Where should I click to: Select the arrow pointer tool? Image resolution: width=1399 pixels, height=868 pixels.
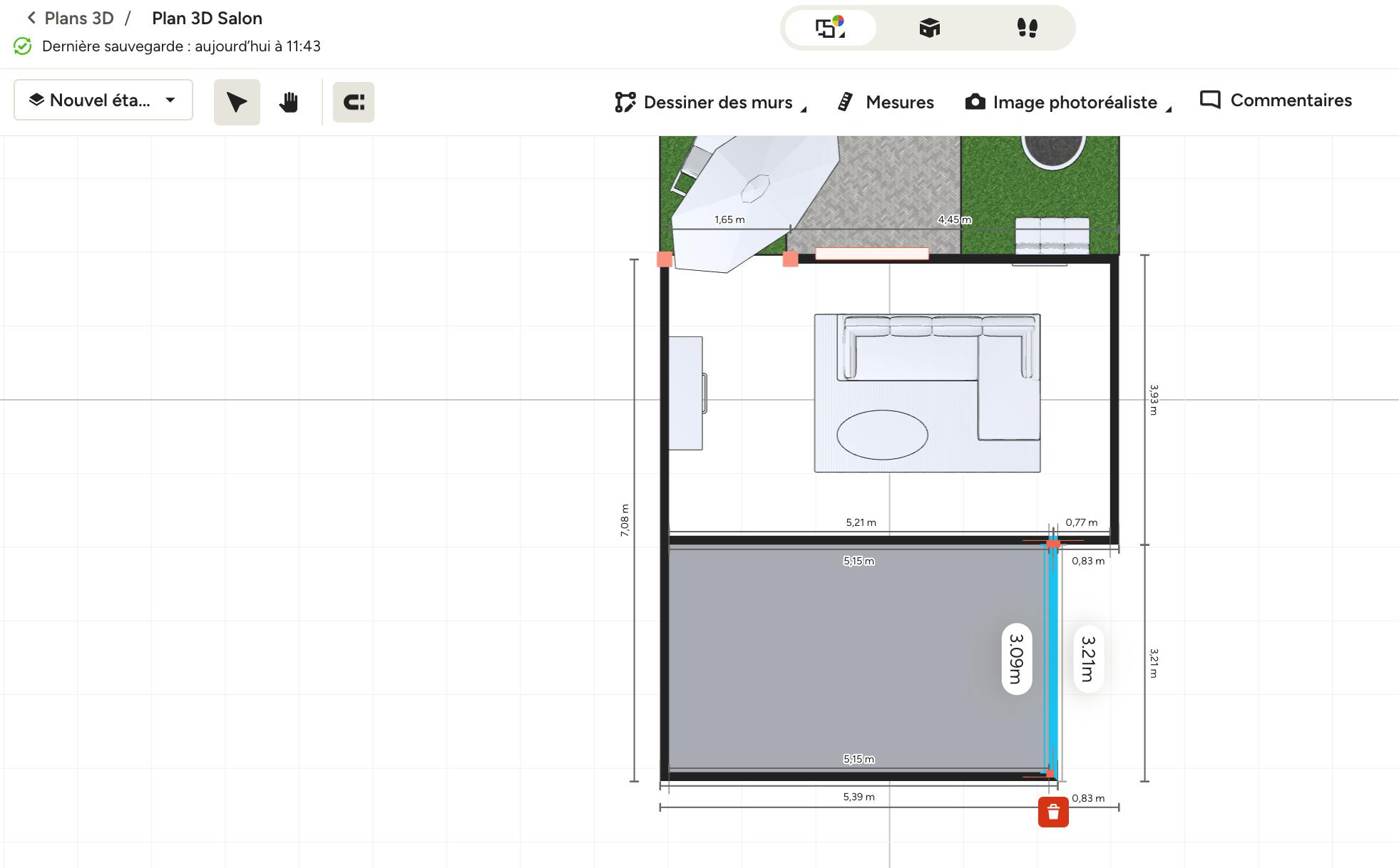(x=237, y=103)
